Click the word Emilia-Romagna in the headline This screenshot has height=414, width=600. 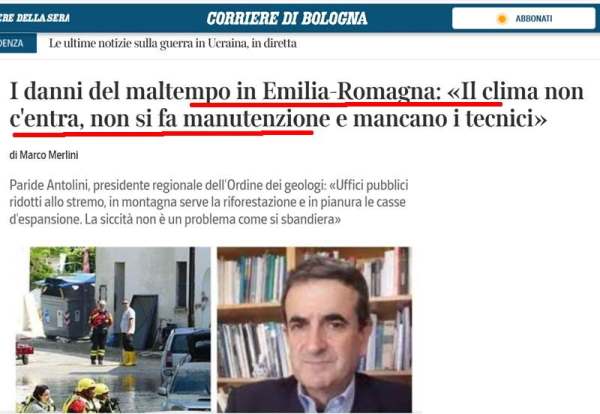pyautogui.click(x=349, y=91)
